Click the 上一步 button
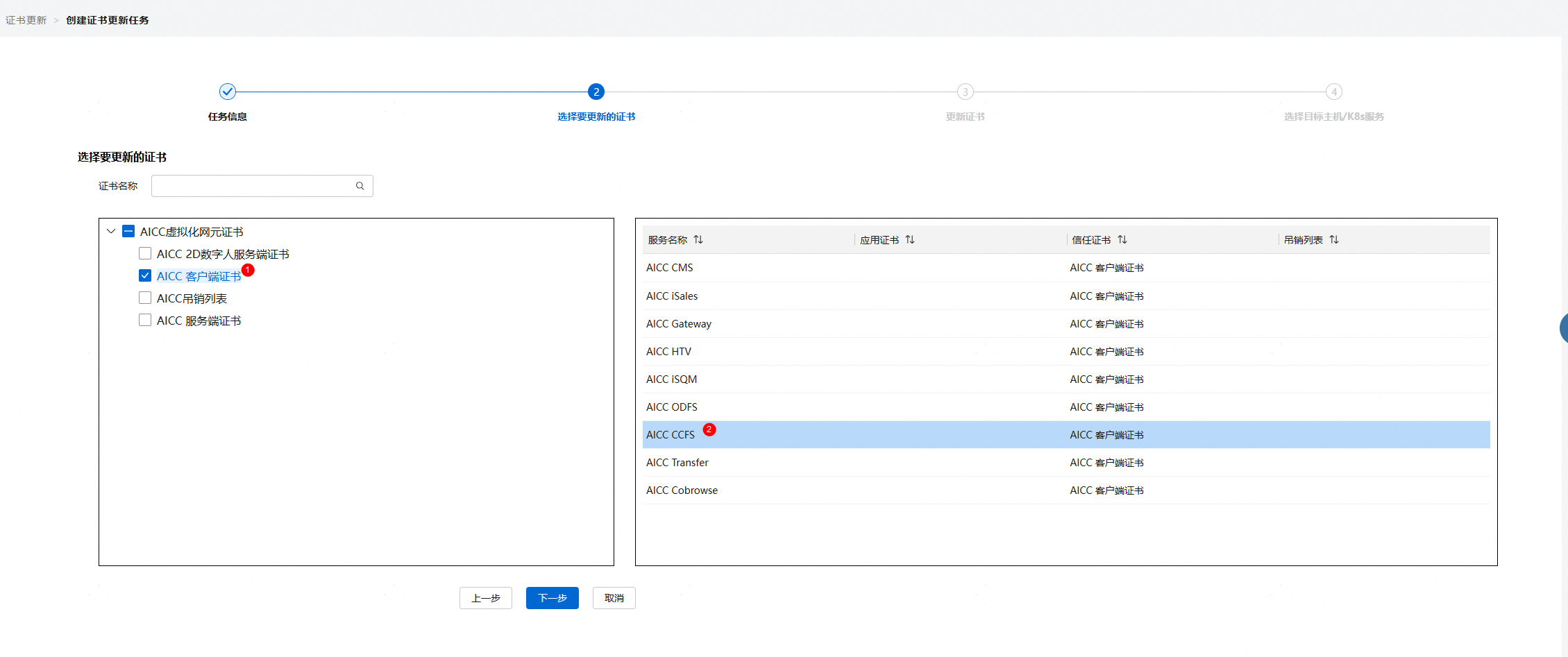Screen dimensions: 1568x657 tap(486, 598)
